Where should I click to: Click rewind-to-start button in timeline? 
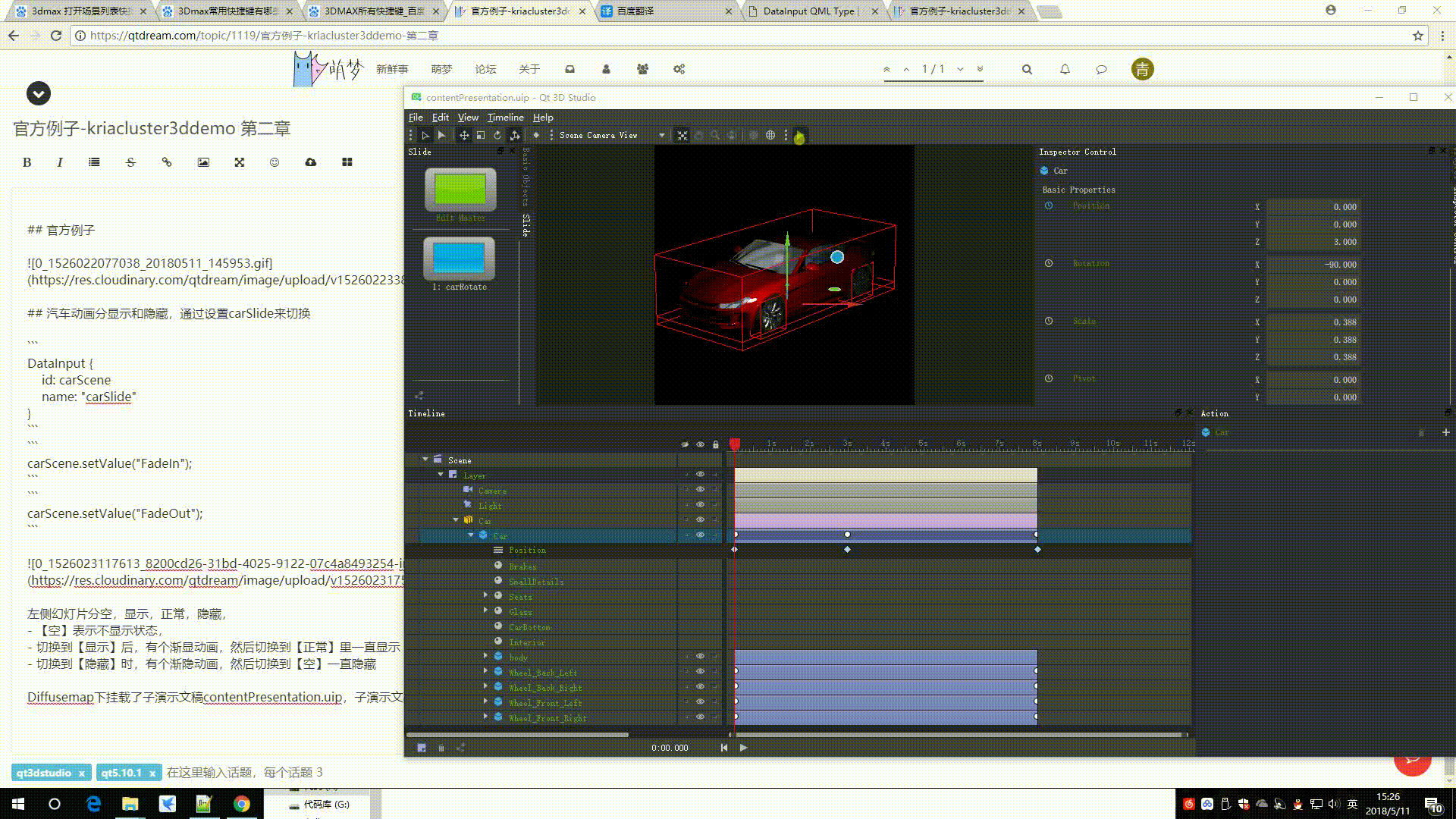[724, 748]
